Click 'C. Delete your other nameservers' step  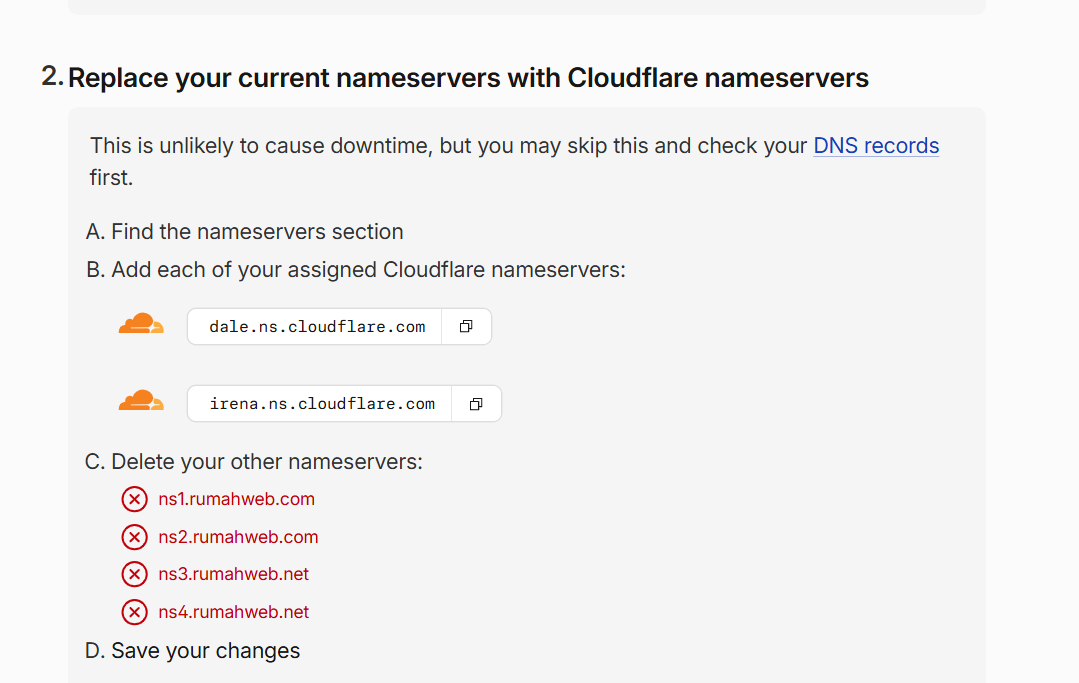(253, 462)
